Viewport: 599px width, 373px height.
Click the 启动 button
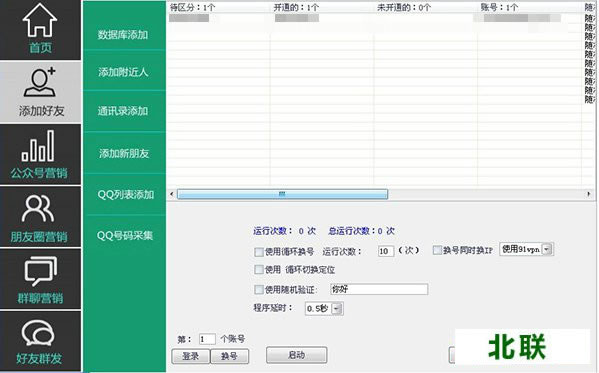pos(296,355)
